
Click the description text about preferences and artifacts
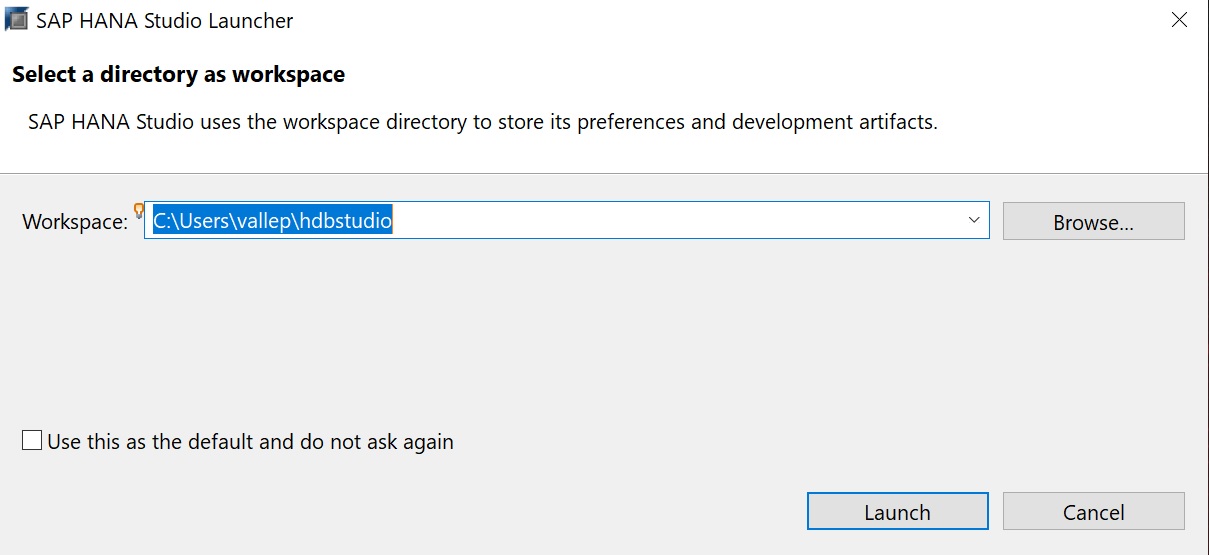point(482,123)
